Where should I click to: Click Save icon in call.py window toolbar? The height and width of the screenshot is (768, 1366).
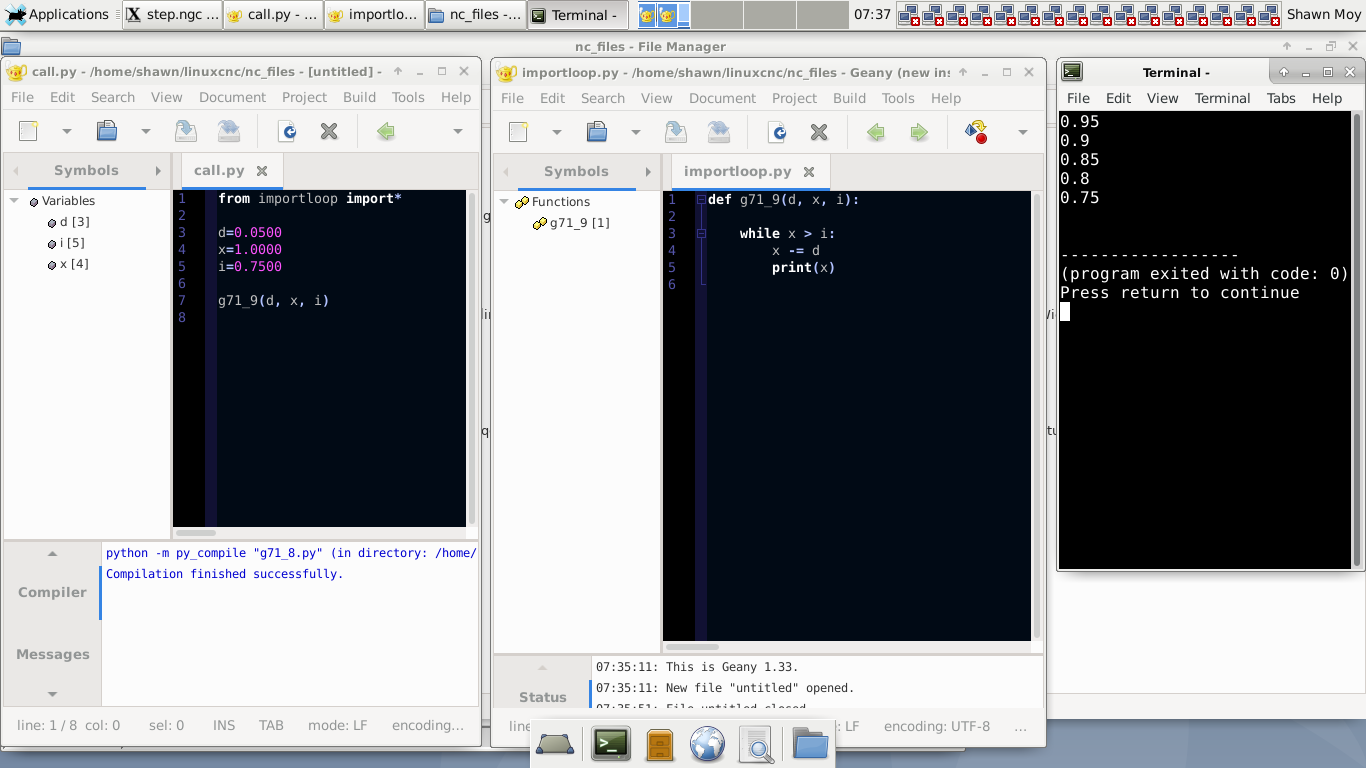point(185,131)
